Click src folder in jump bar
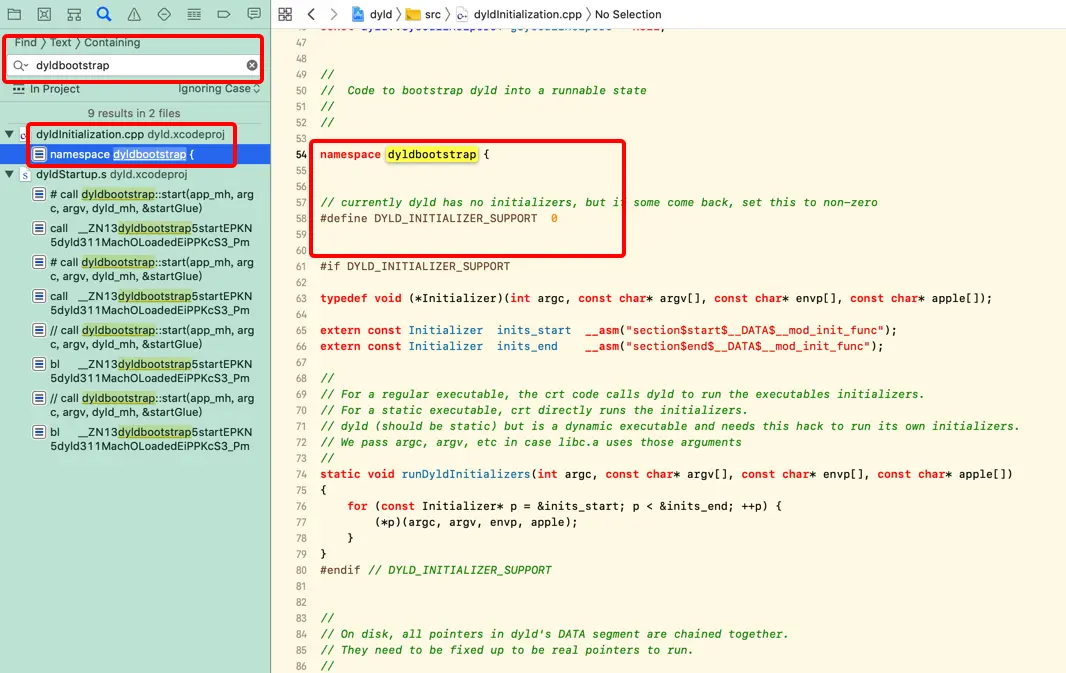 click(x=424, y=14)
